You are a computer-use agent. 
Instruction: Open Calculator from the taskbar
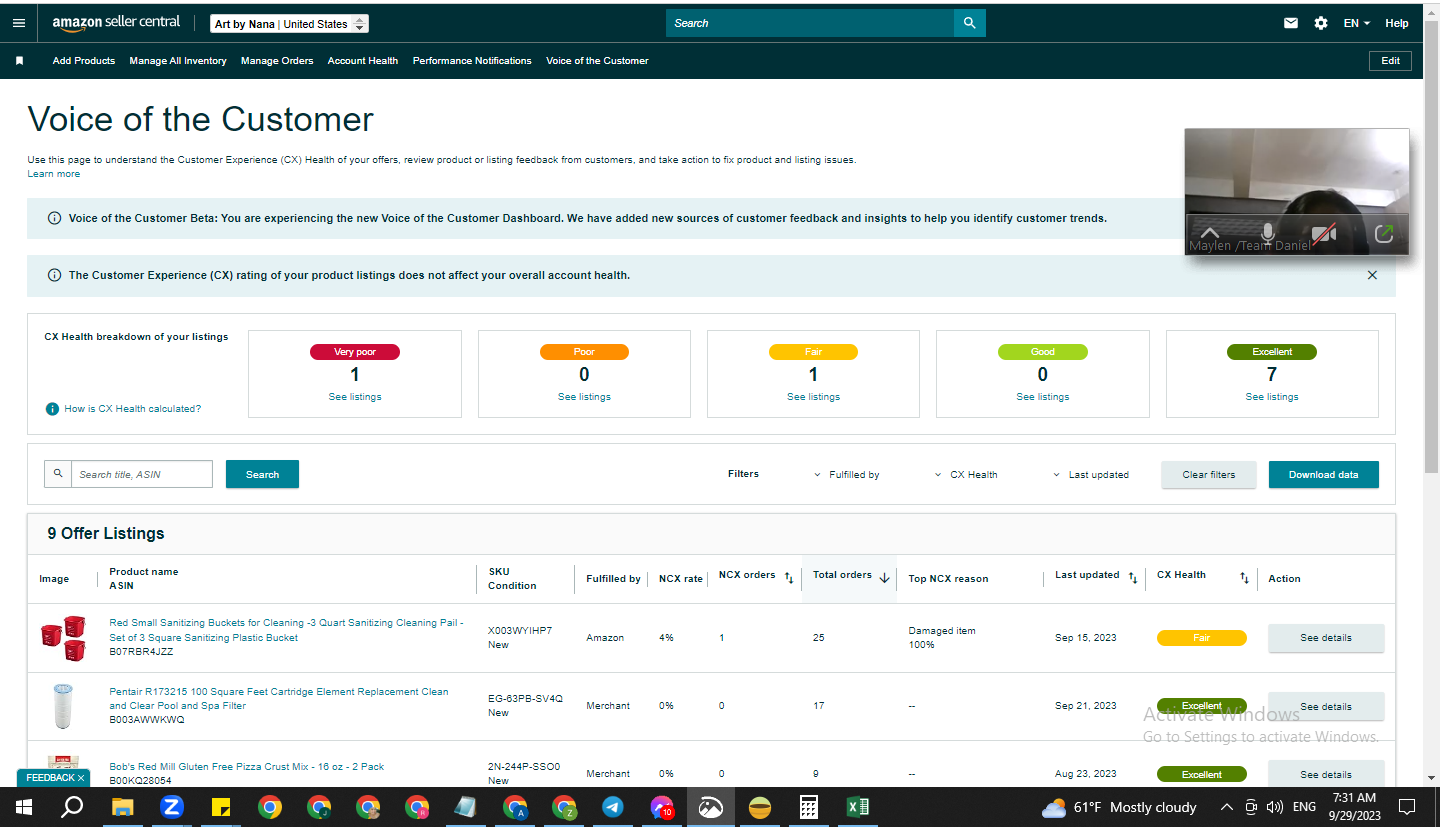(x=809, y=807)
